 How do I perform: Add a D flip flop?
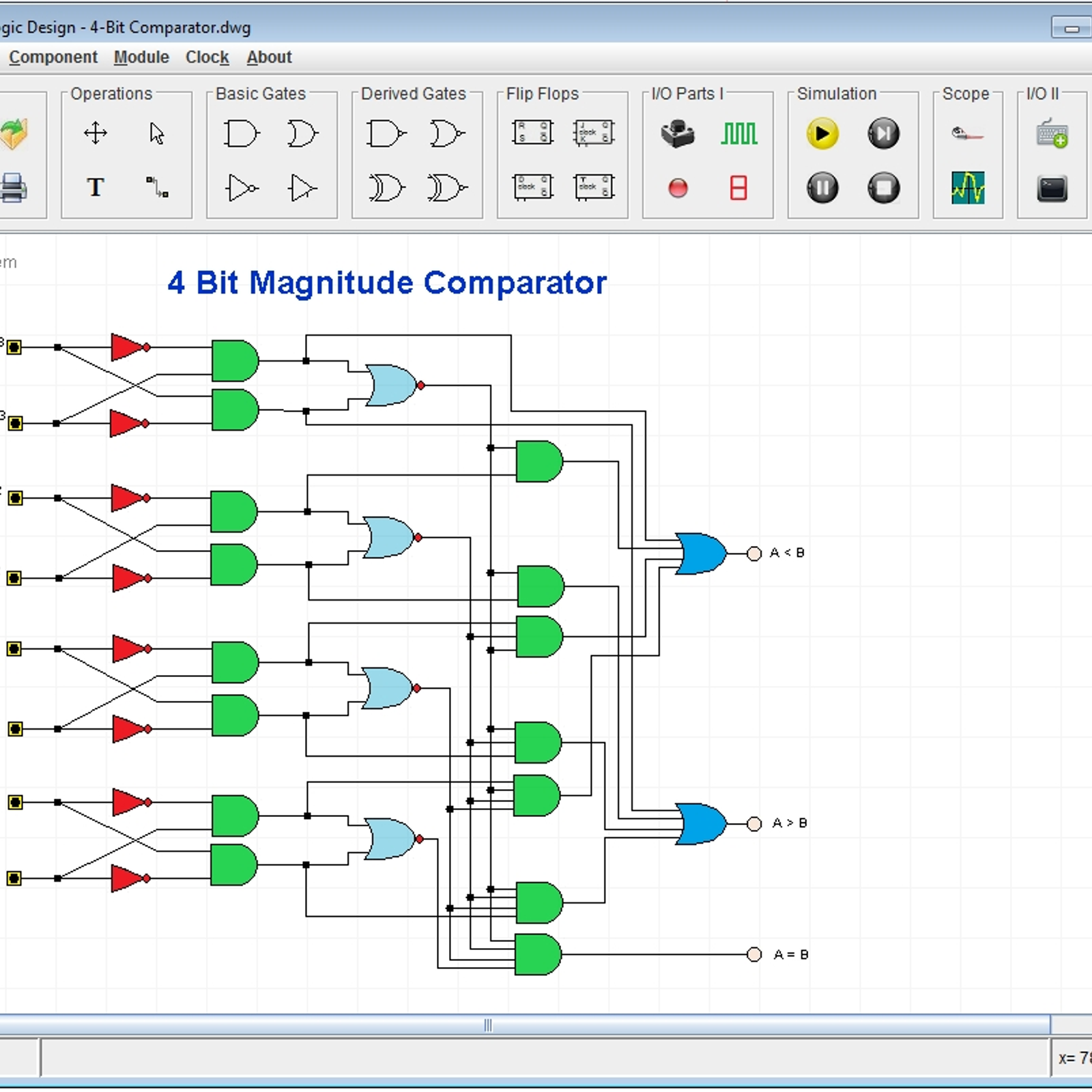[x=533, y=186]
